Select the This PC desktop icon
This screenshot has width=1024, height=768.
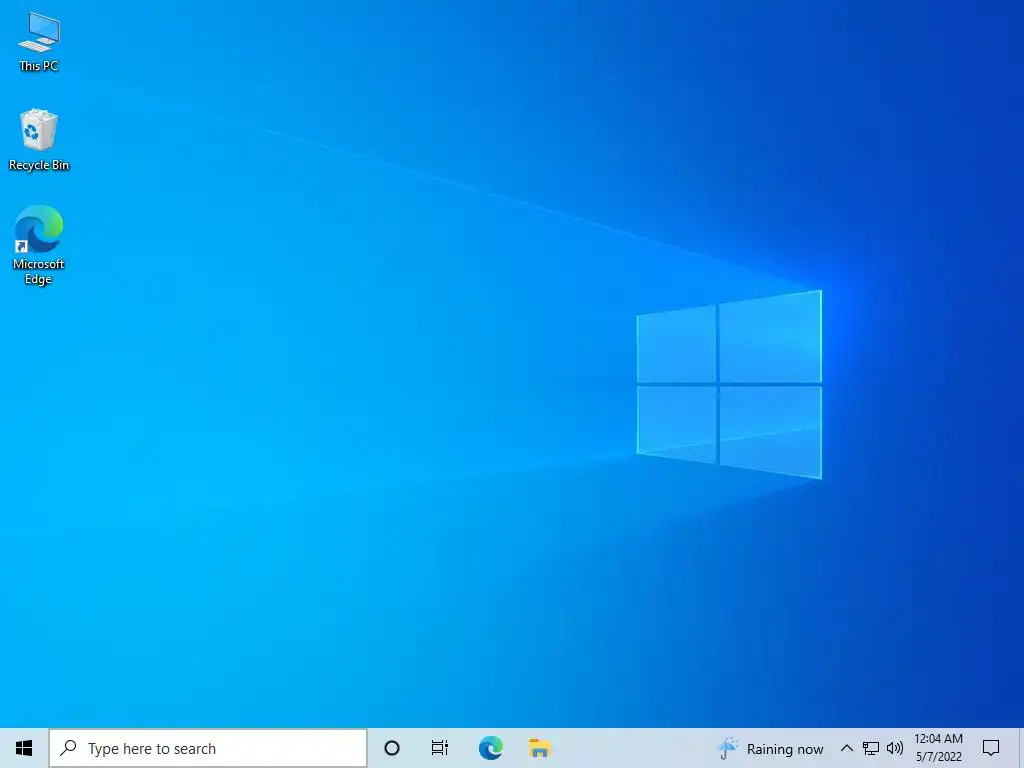click(39, 42)
